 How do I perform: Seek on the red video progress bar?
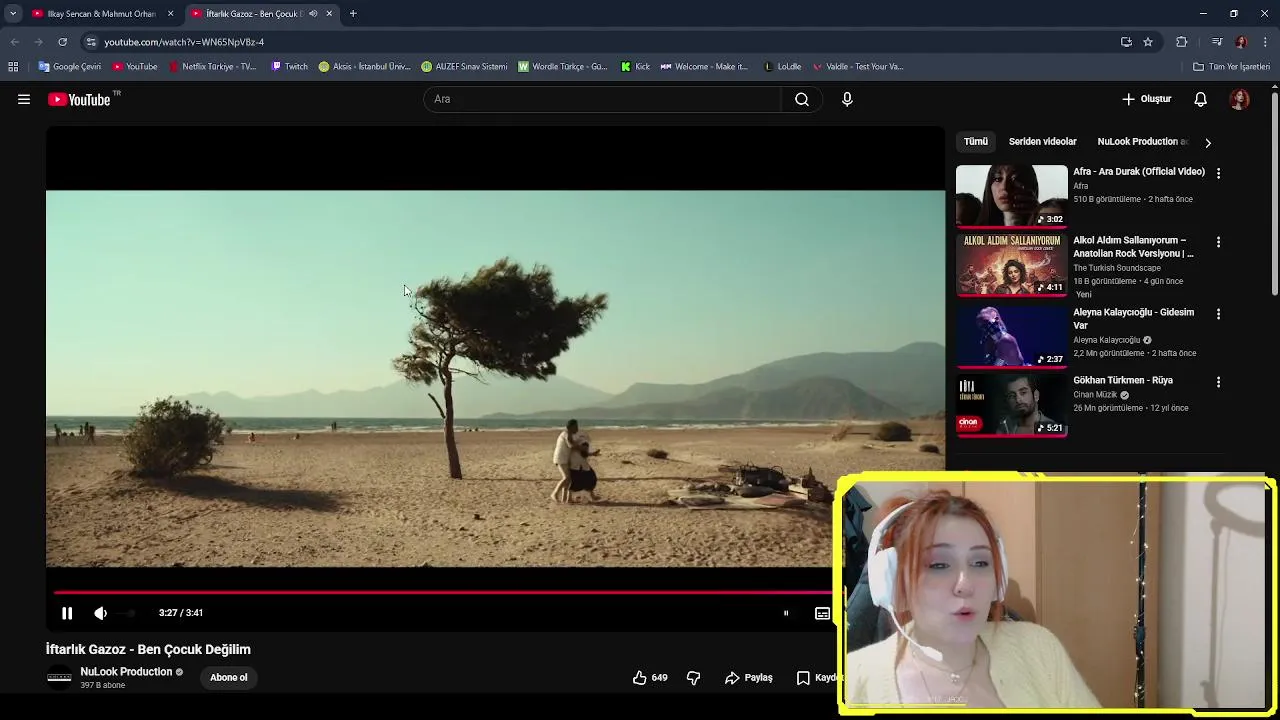click(443, 592)
